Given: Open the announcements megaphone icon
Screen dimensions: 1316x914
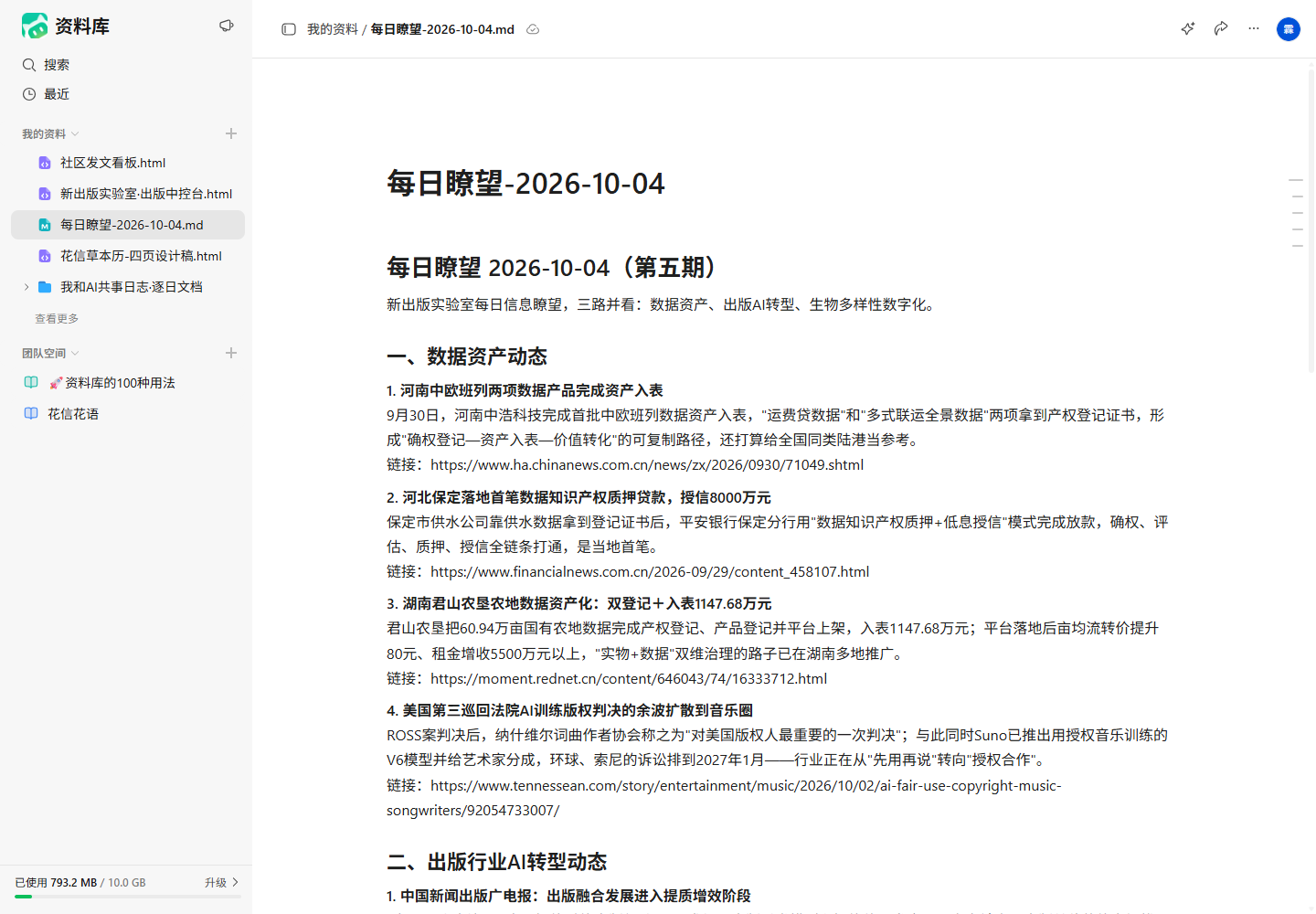Looking at the screenshot, I should pyautogui.click(x=227, y=26).
